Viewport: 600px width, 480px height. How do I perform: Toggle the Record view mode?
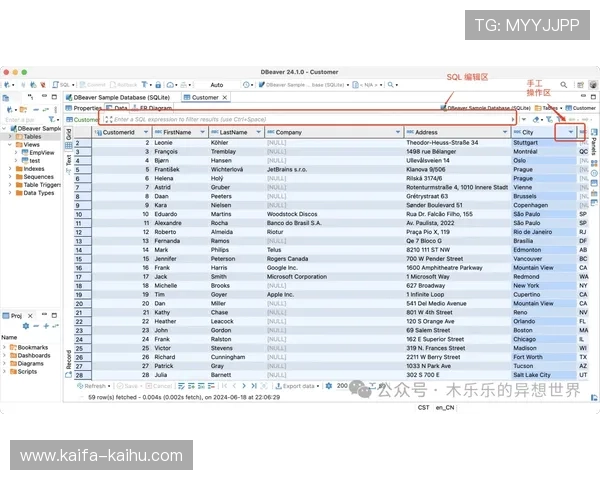coord(69,358)
